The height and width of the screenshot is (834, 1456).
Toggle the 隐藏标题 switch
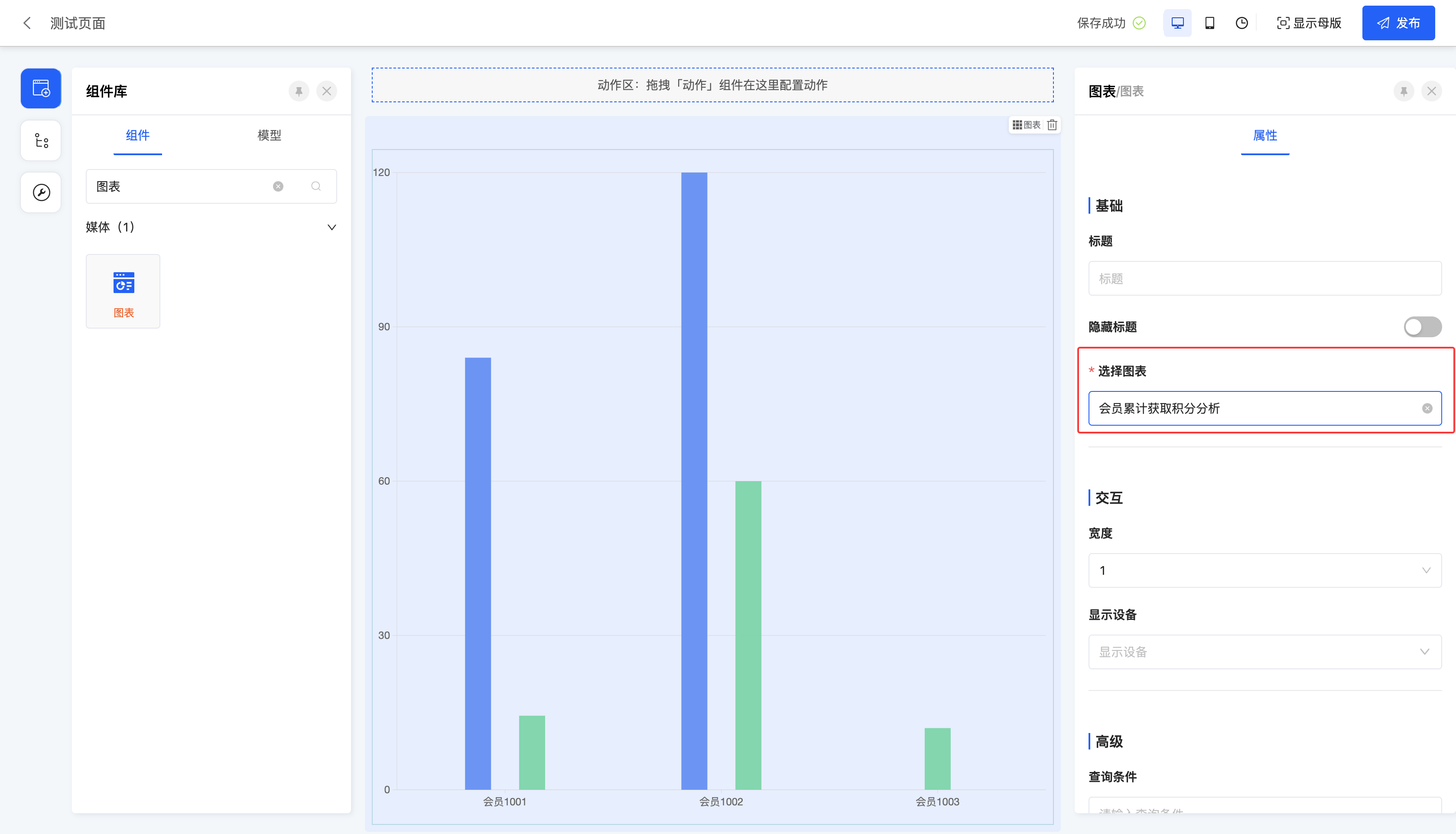tap(1422, 327)
